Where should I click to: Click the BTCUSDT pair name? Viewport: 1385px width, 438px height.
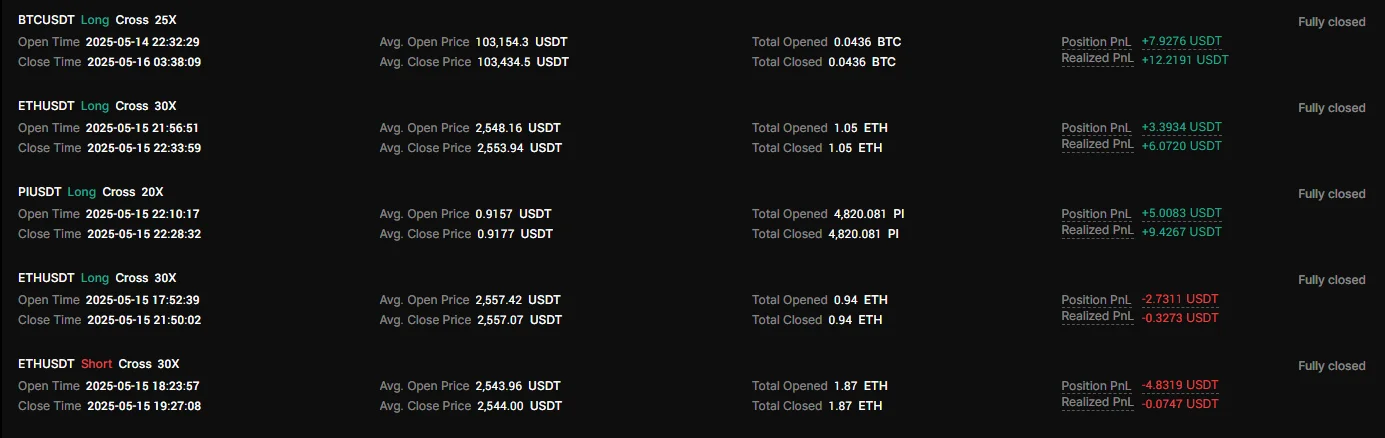[44, 20]
